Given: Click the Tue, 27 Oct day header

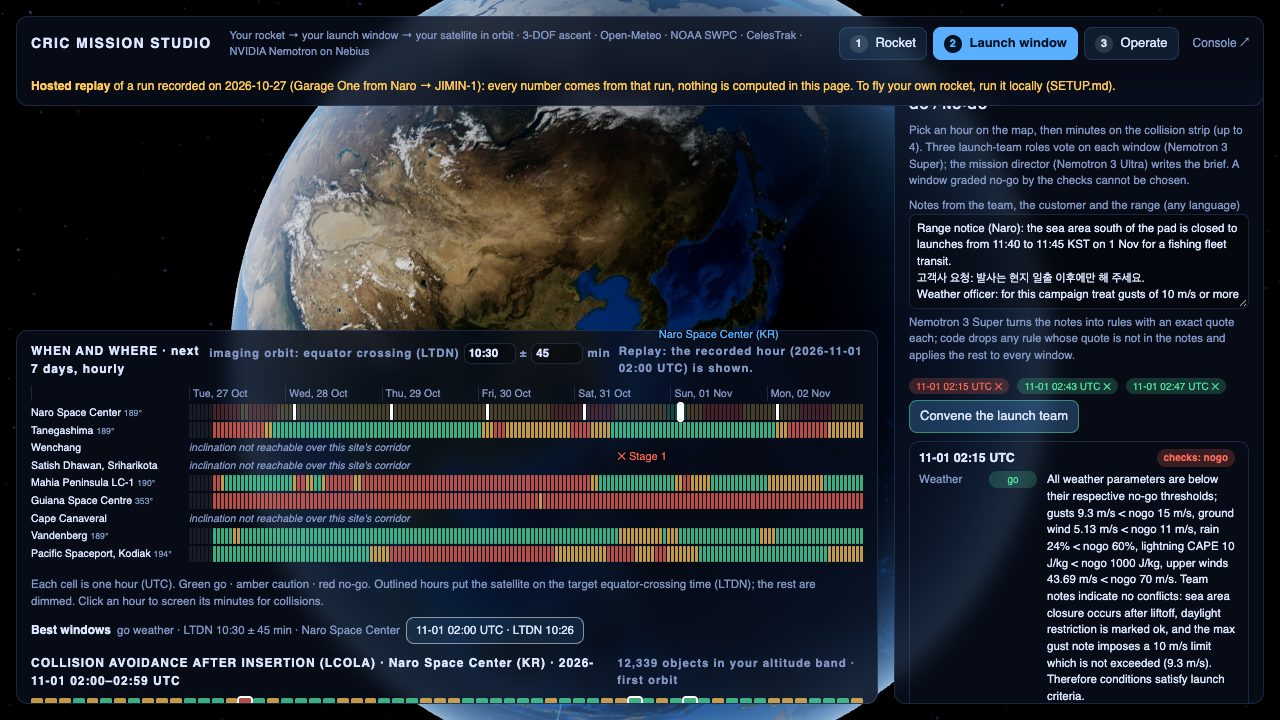Looking at the screenshot, I should pos(220,393).
